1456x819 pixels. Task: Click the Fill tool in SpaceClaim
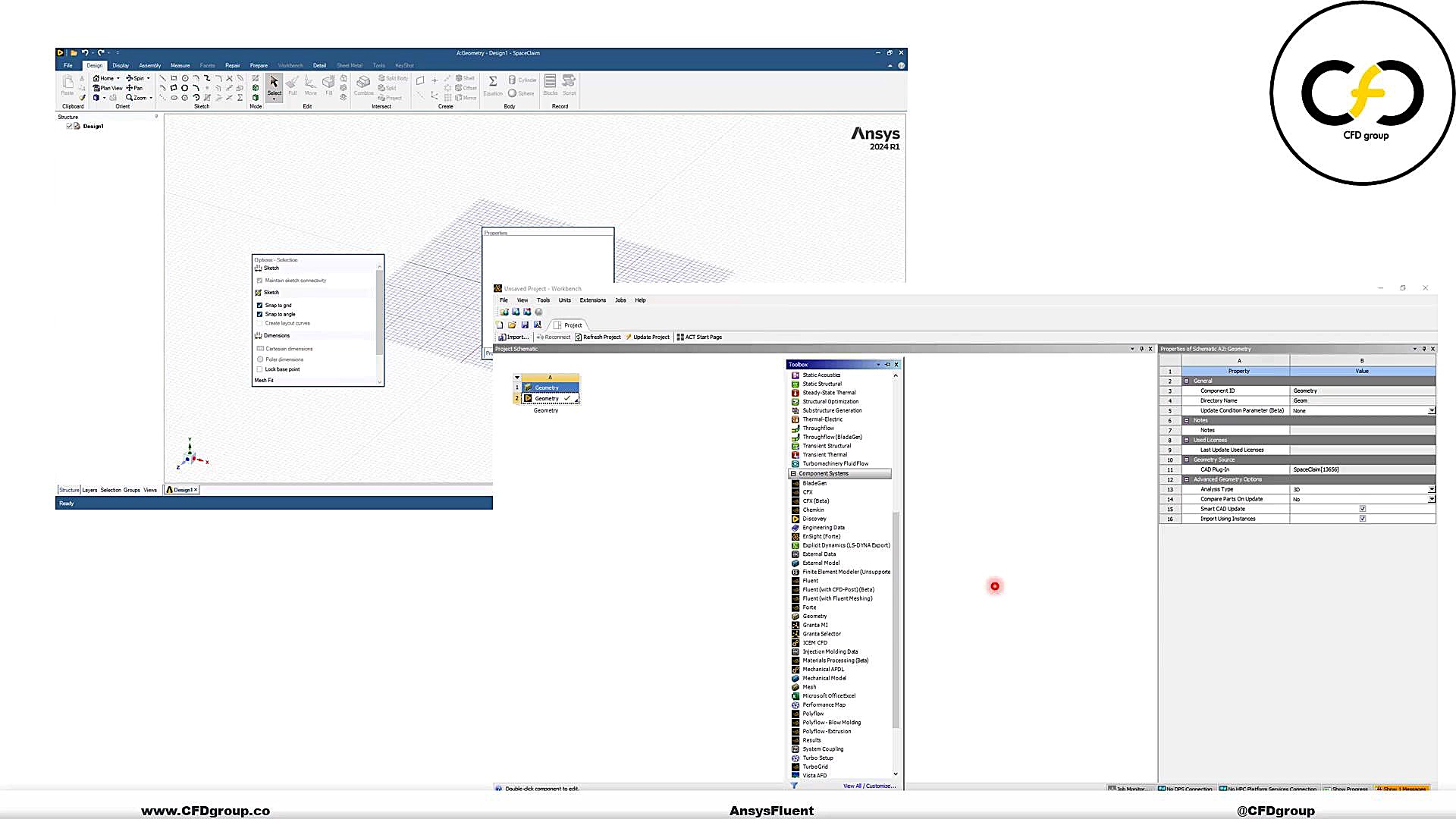coord(328,85)
